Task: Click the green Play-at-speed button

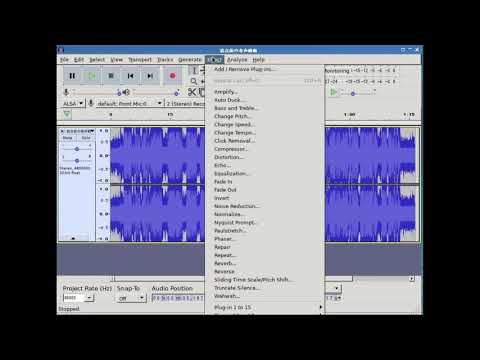Action: click(x=333, y=92)
